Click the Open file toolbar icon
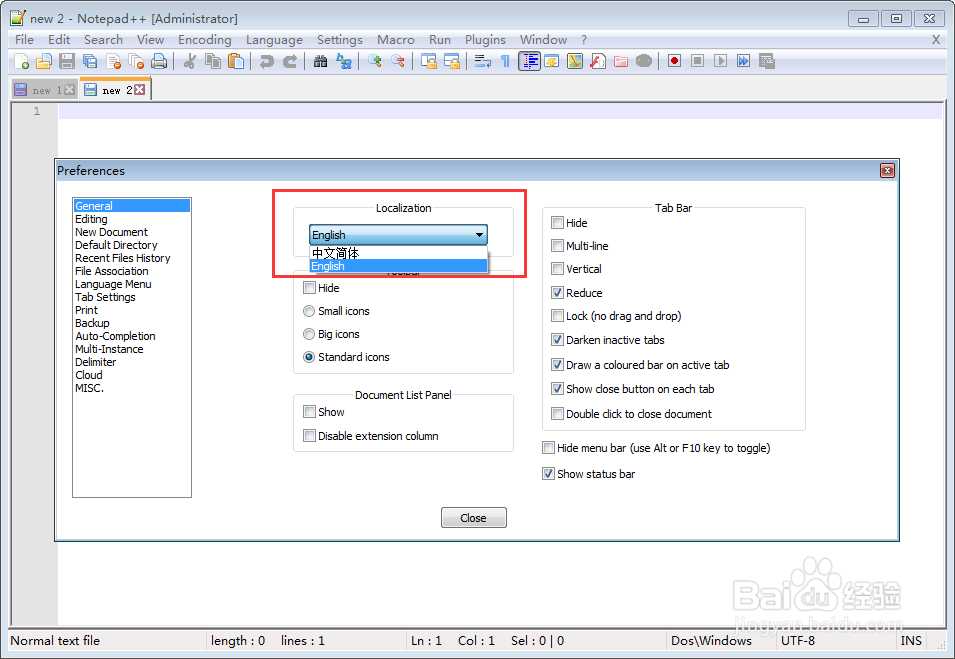955x659 pixels. [x=44, y=61]
